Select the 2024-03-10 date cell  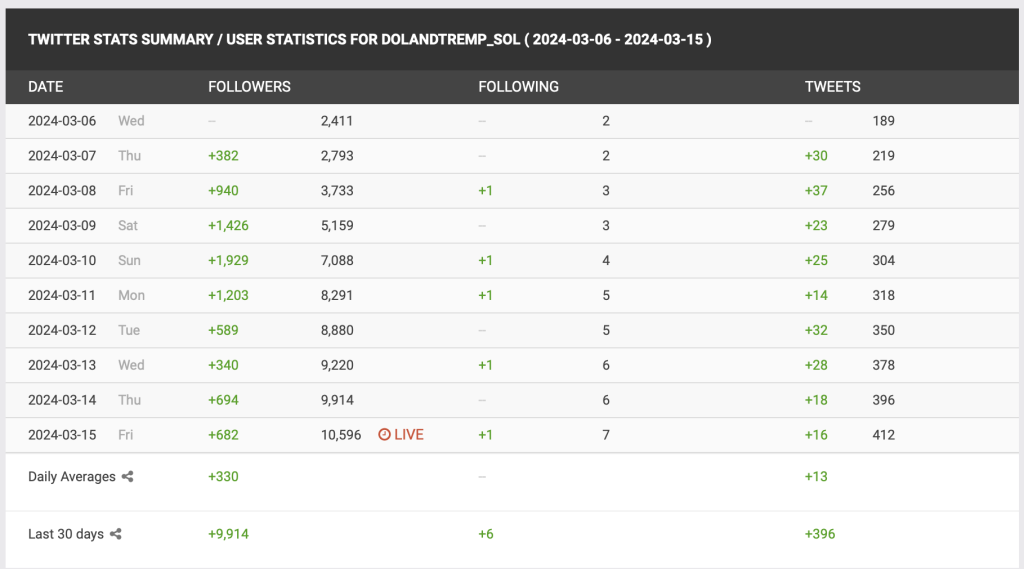click(62, 260)
